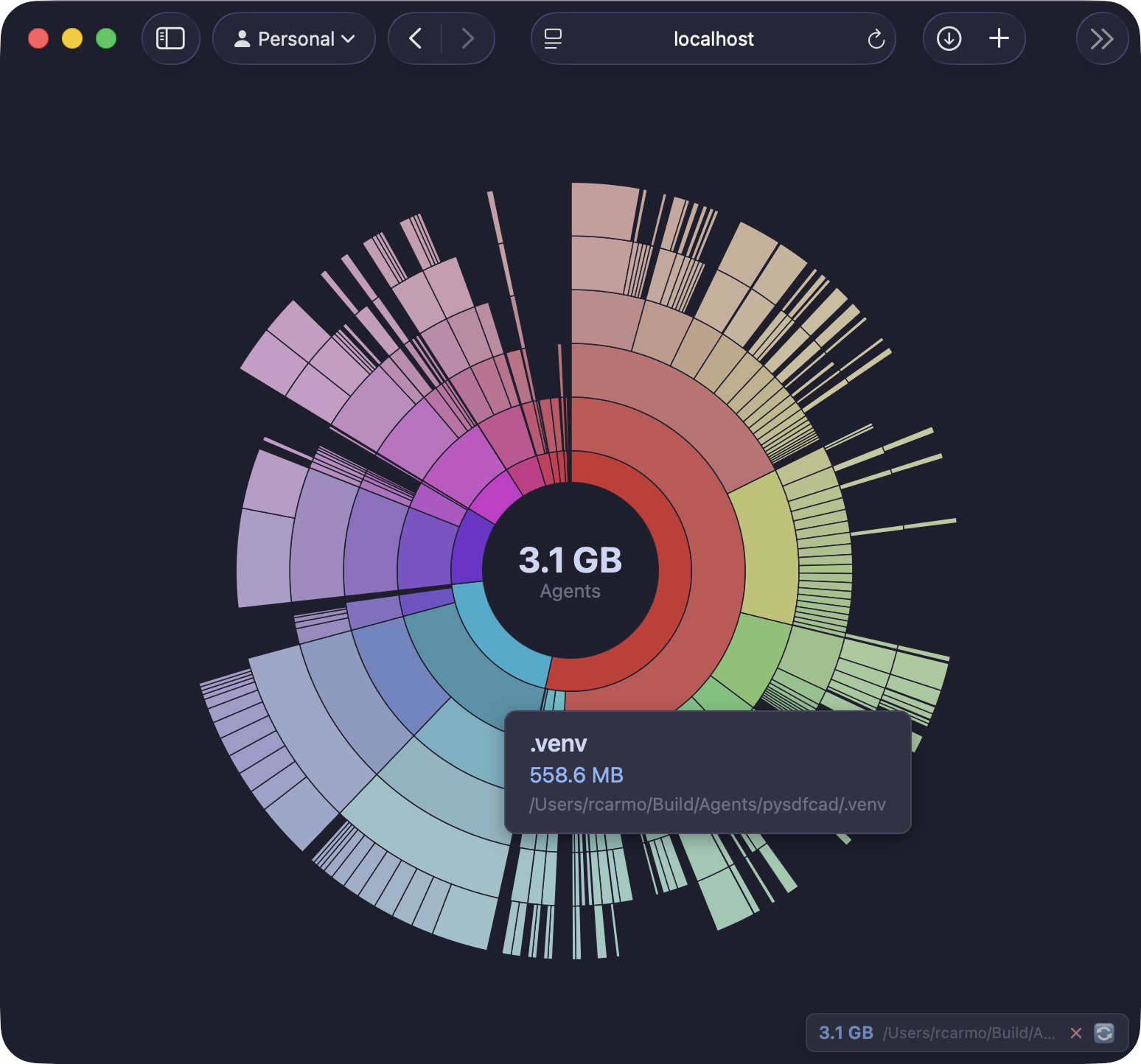
Task: Open a new tab with the plus icon
Action: 999,38
